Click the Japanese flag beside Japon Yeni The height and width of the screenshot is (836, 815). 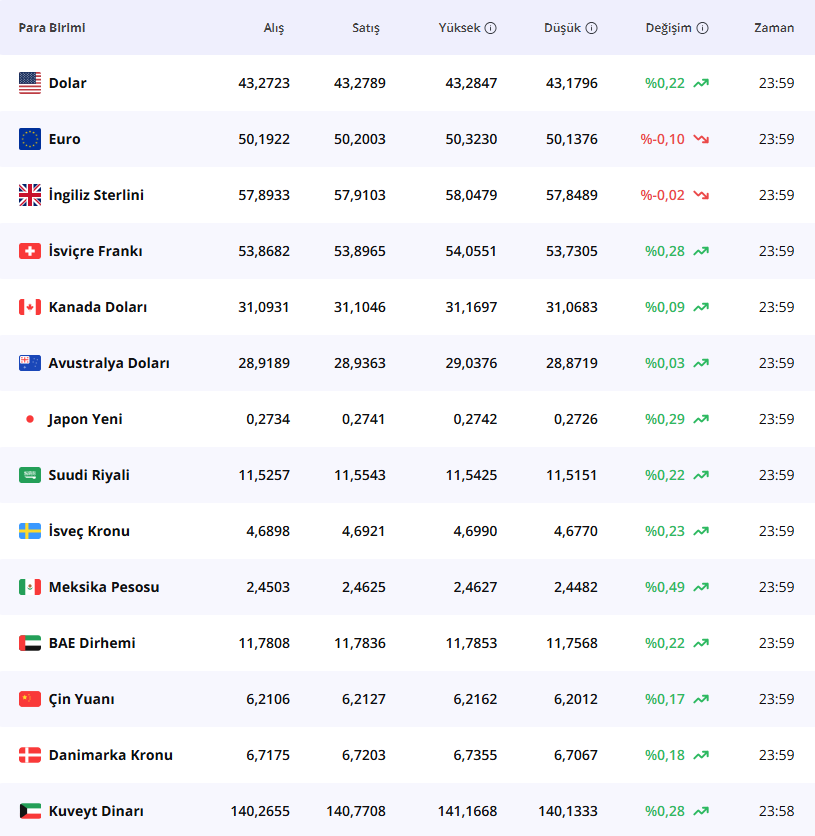click(x=30, y=419)
